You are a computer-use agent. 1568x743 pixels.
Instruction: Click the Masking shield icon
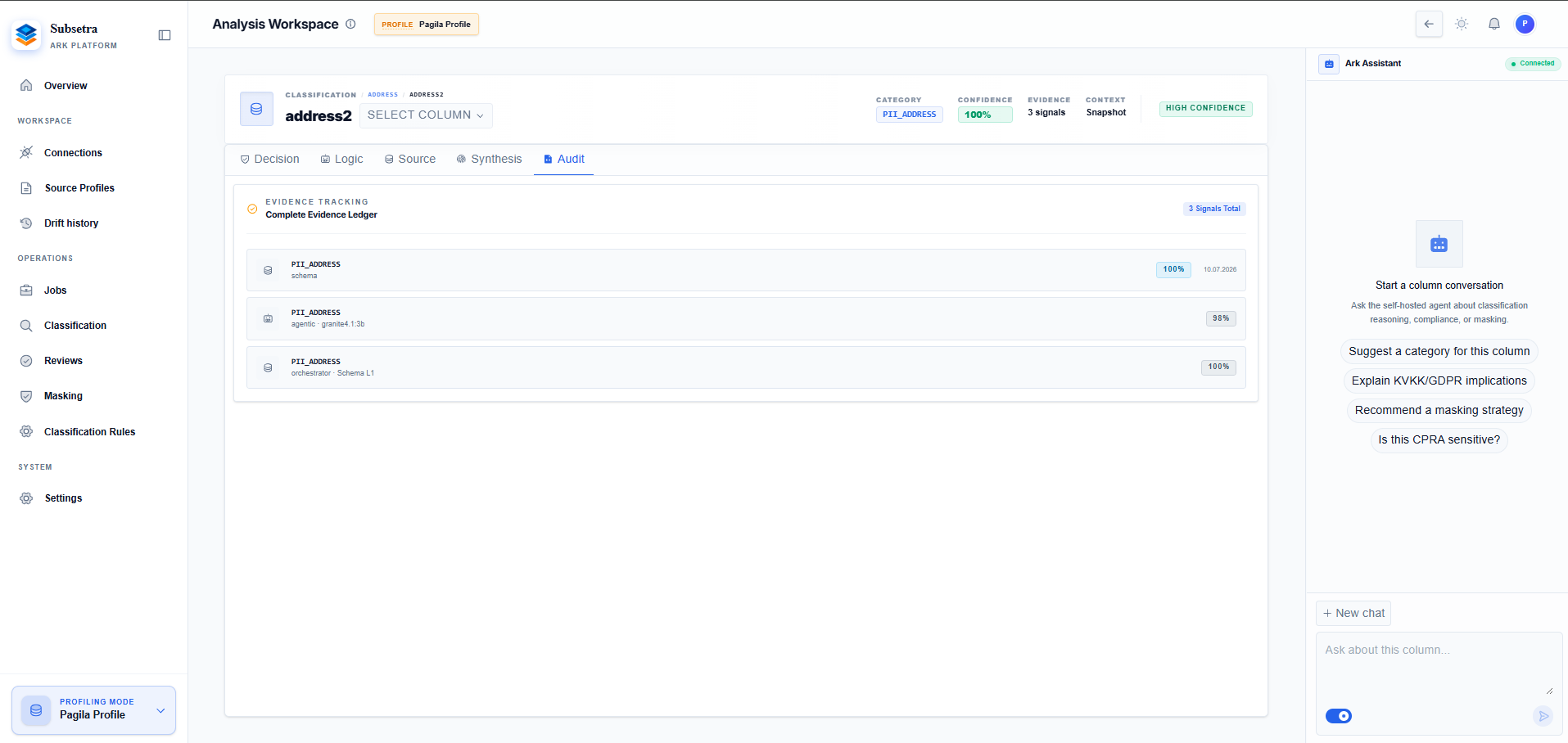click(26, 395)
